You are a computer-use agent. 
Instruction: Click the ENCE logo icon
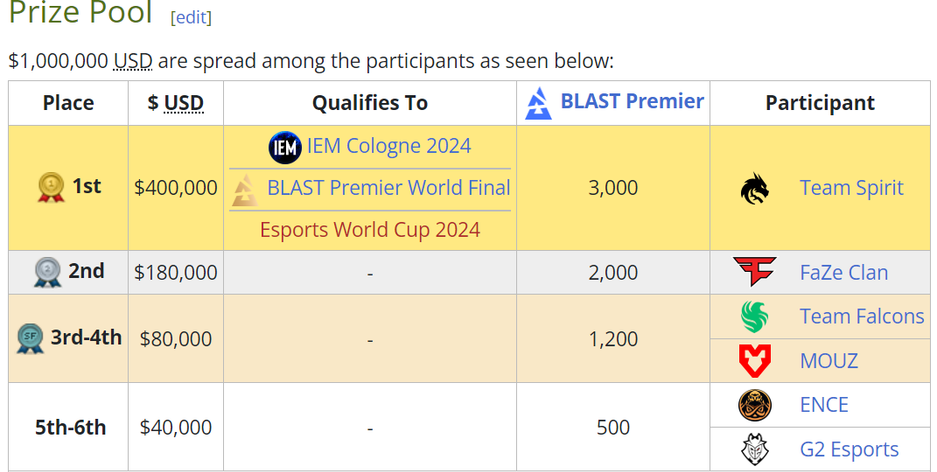pyautogui.click(x=755, y=405)
